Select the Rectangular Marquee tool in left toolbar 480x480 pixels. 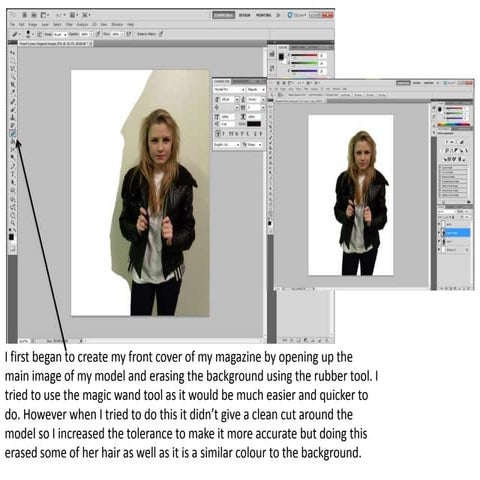(12, 60)
